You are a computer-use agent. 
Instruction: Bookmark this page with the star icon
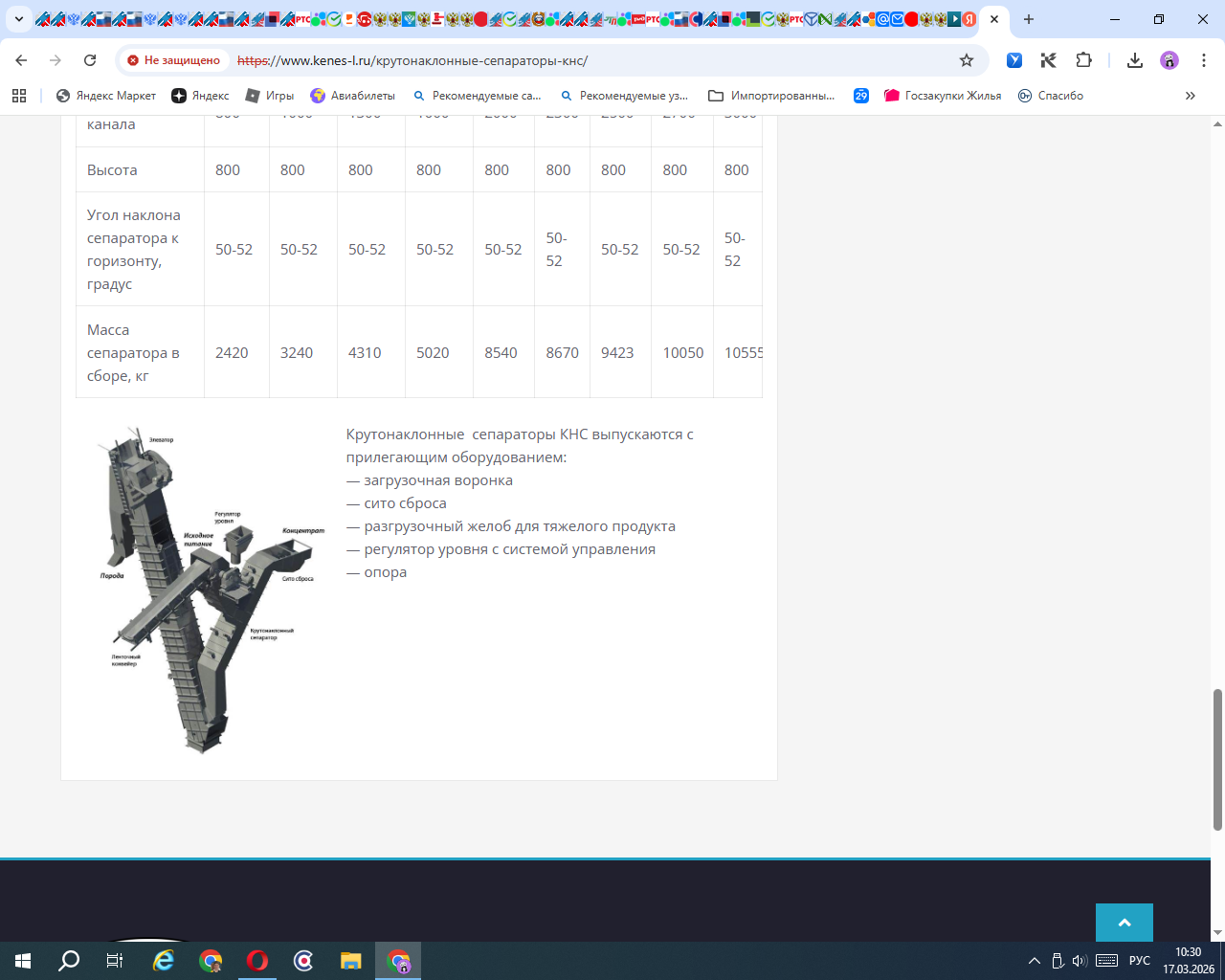click(x=967, y=60)
